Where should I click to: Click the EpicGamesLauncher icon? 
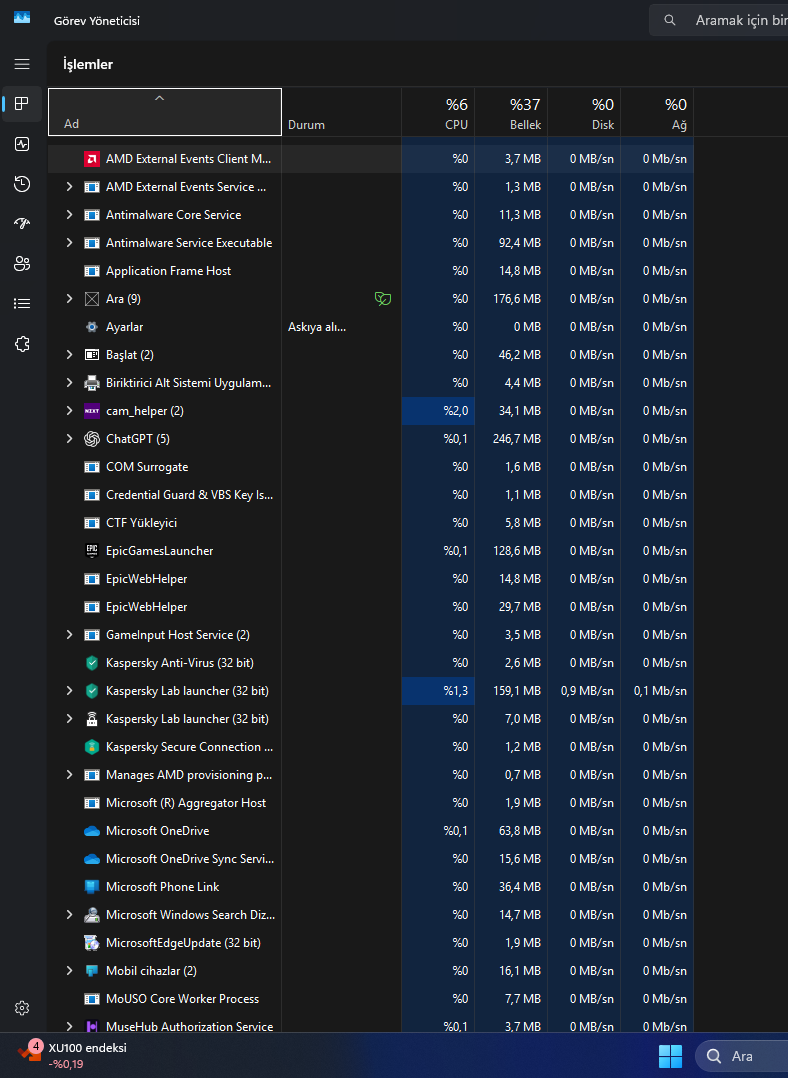point(91,551)
